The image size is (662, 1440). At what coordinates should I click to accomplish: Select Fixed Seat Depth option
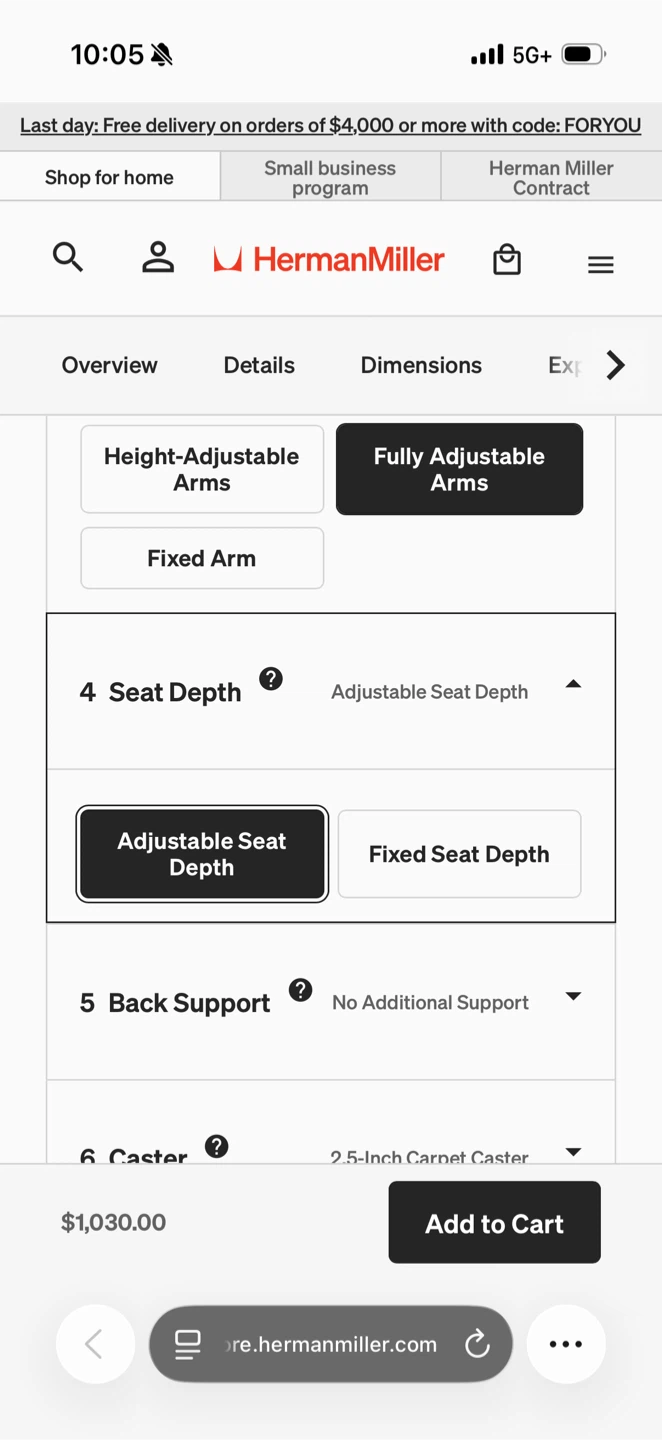[459, 854]
